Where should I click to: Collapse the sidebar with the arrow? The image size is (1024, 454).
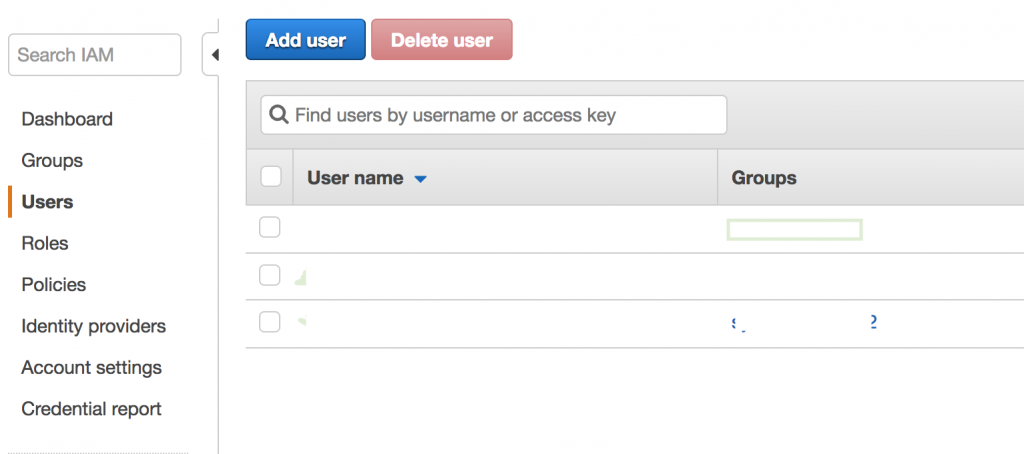(x=214, y=55)
